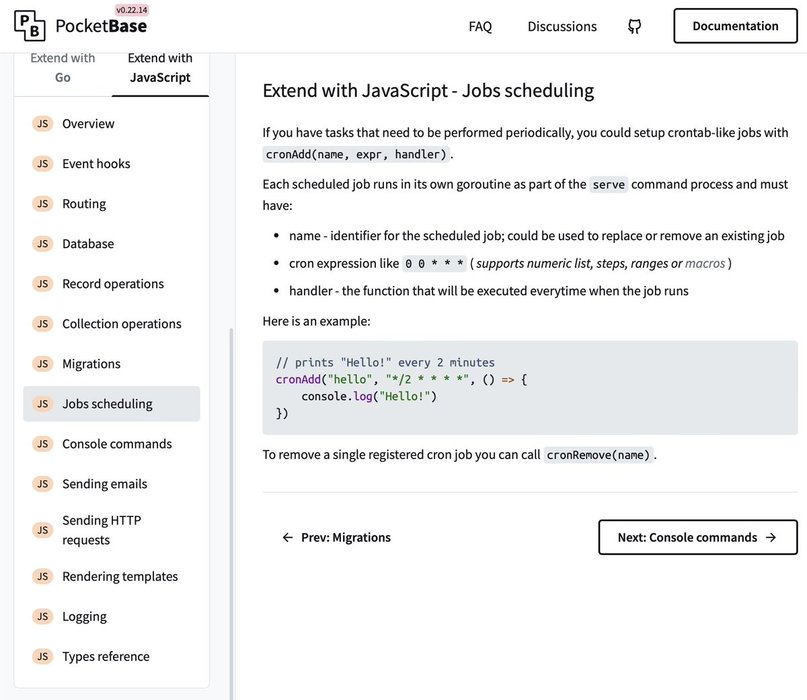This screenshot has width=807, height=700.
Task: Navigate to Sending HTTP requests section
Action: click(100, 530)
